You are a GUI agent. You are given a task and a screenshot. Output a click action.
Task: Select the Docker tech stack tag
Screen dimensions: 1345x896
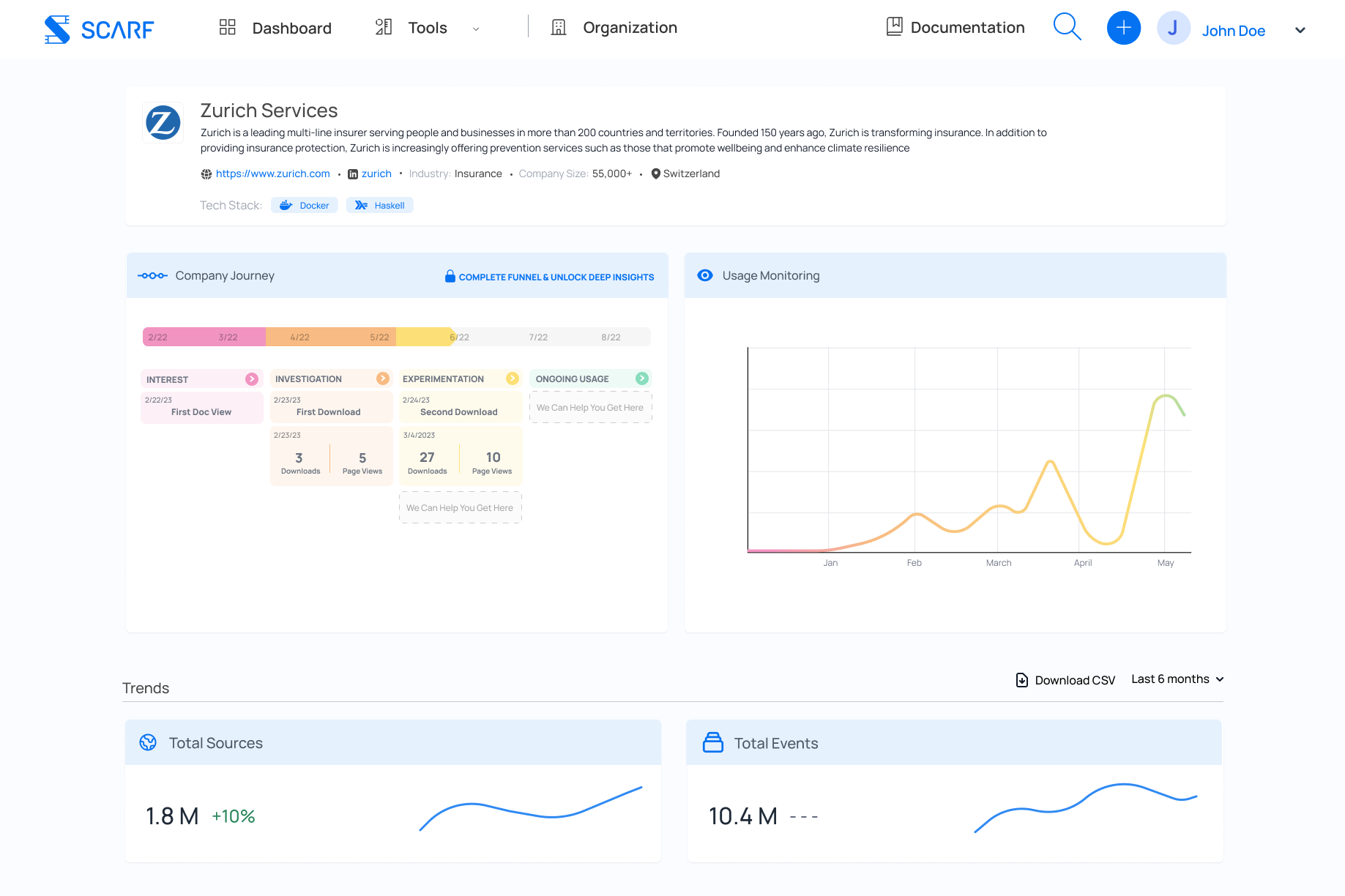(305, 206)
